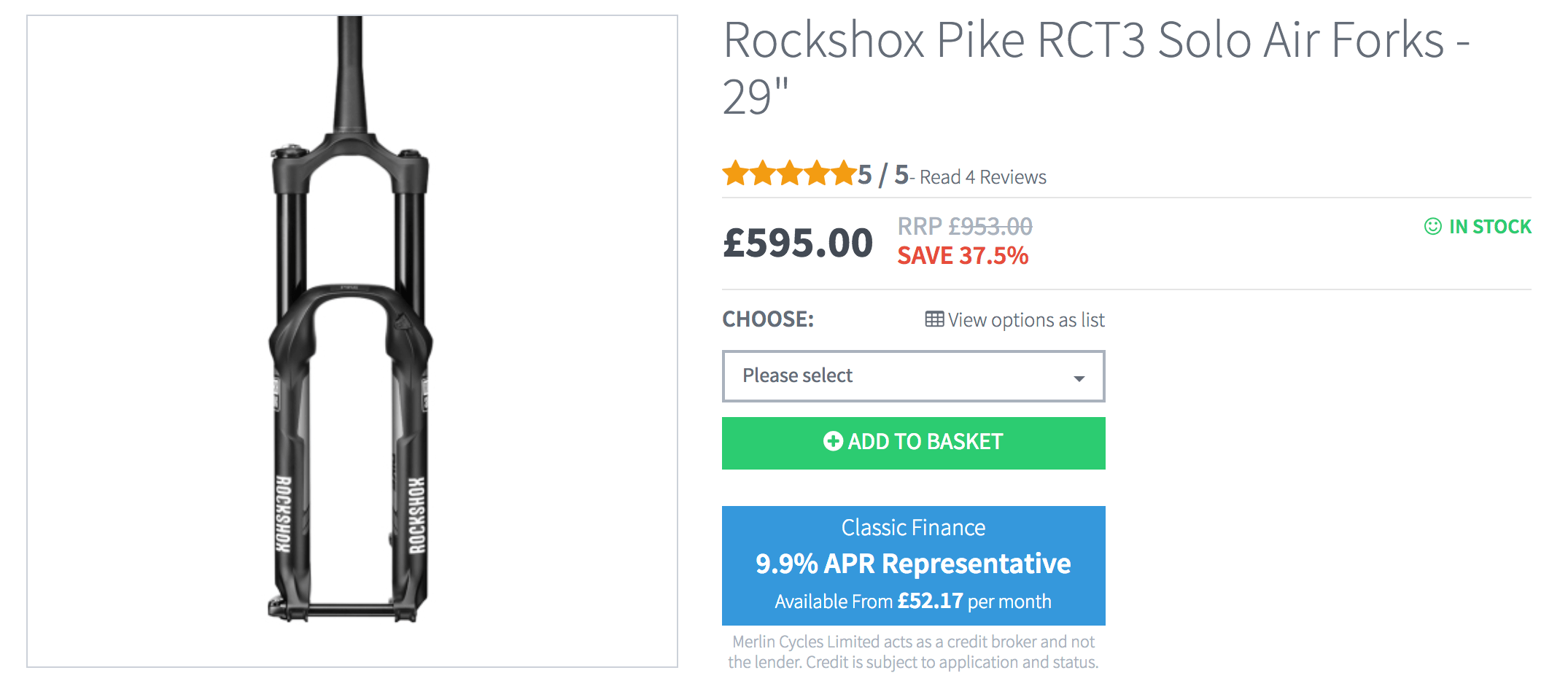Click the IN STOCK status text
Image resolution: width=1568 pixels, height=681 pixels.
[x=1490, y=227]
